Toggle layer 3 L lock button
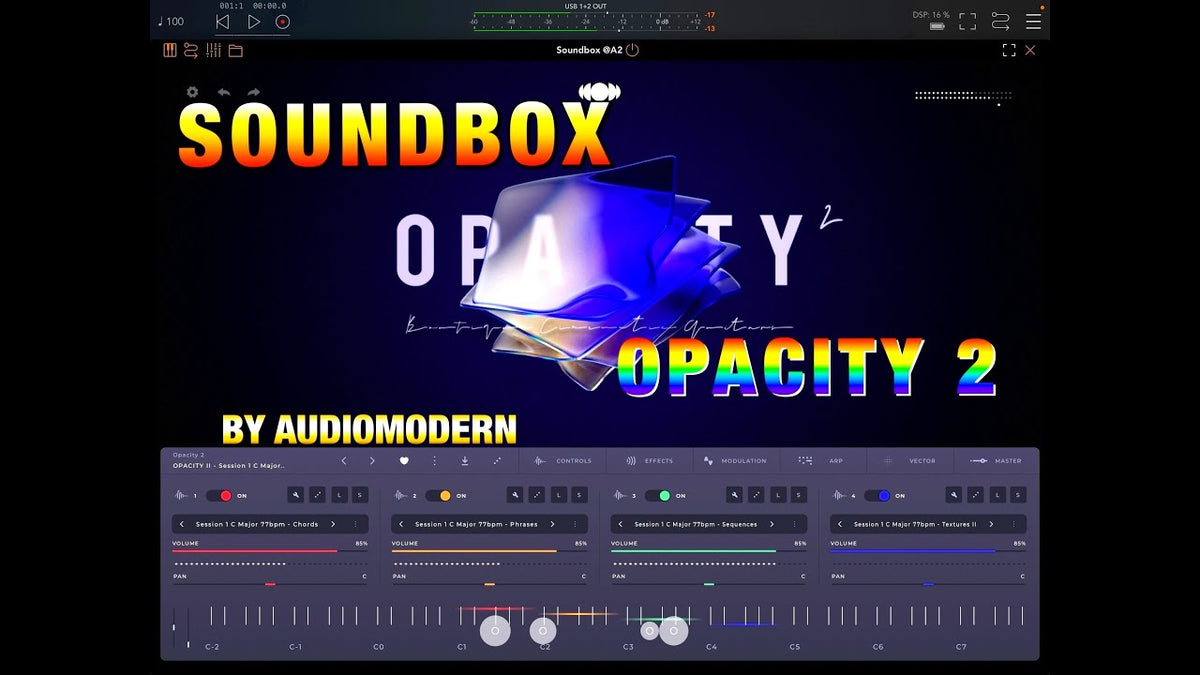This screenshot has height=675, width=1200. [778, 495]
